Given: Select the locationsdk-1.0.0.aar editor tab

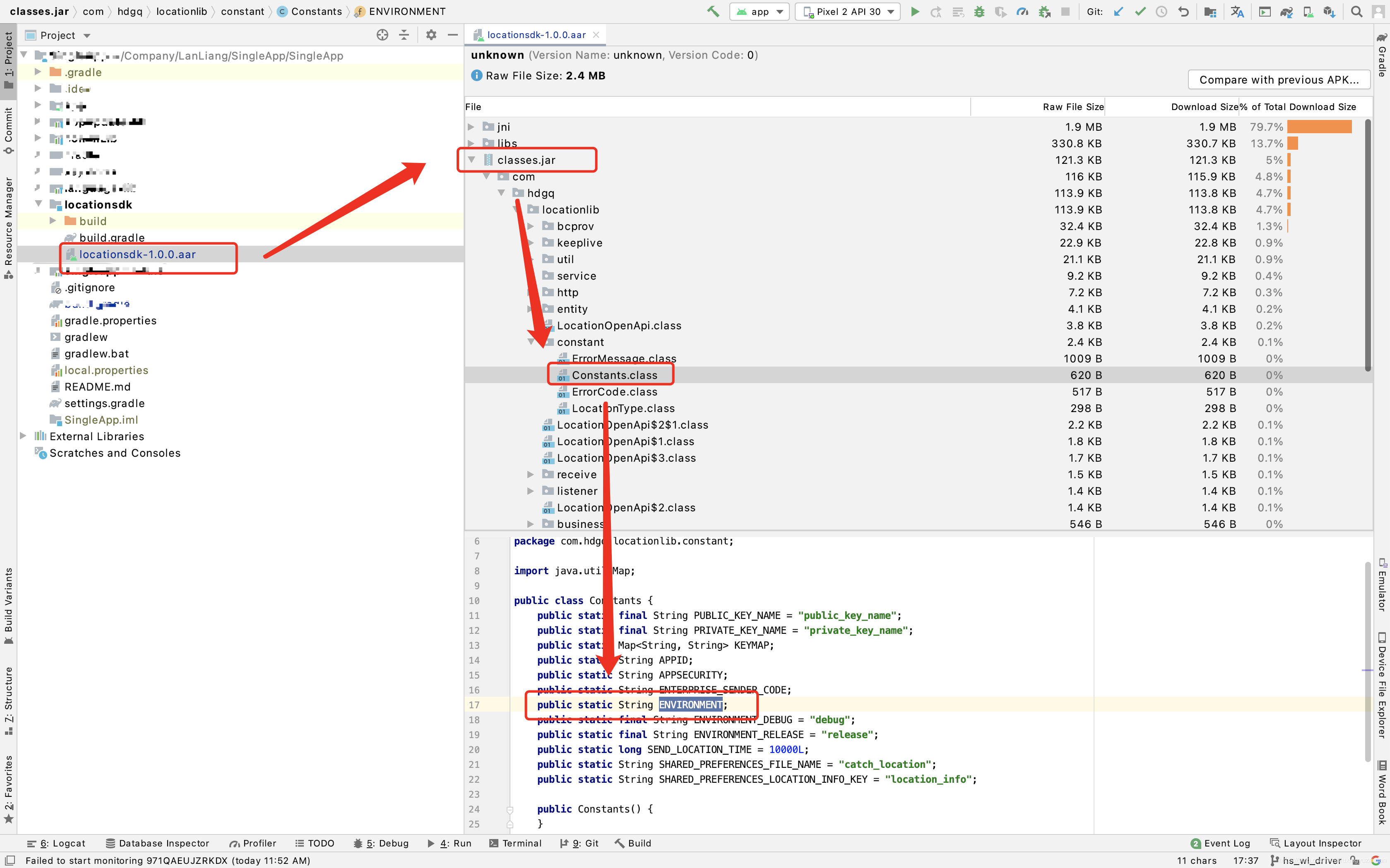Looking at the screenshot, I should [535, 34].
